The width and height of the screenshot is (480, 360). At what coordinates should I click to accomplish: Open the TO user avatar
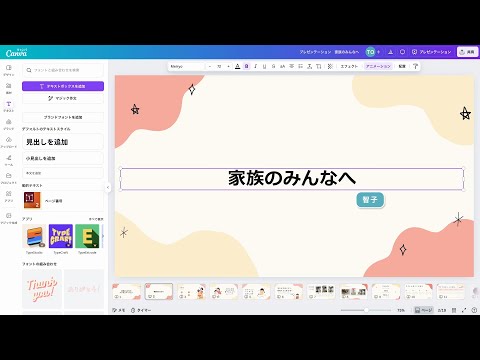pyautogui.click(x=370, y=52)
